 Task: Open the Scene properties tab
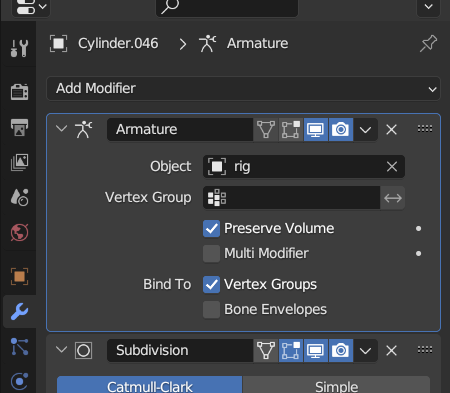point(19,197)
